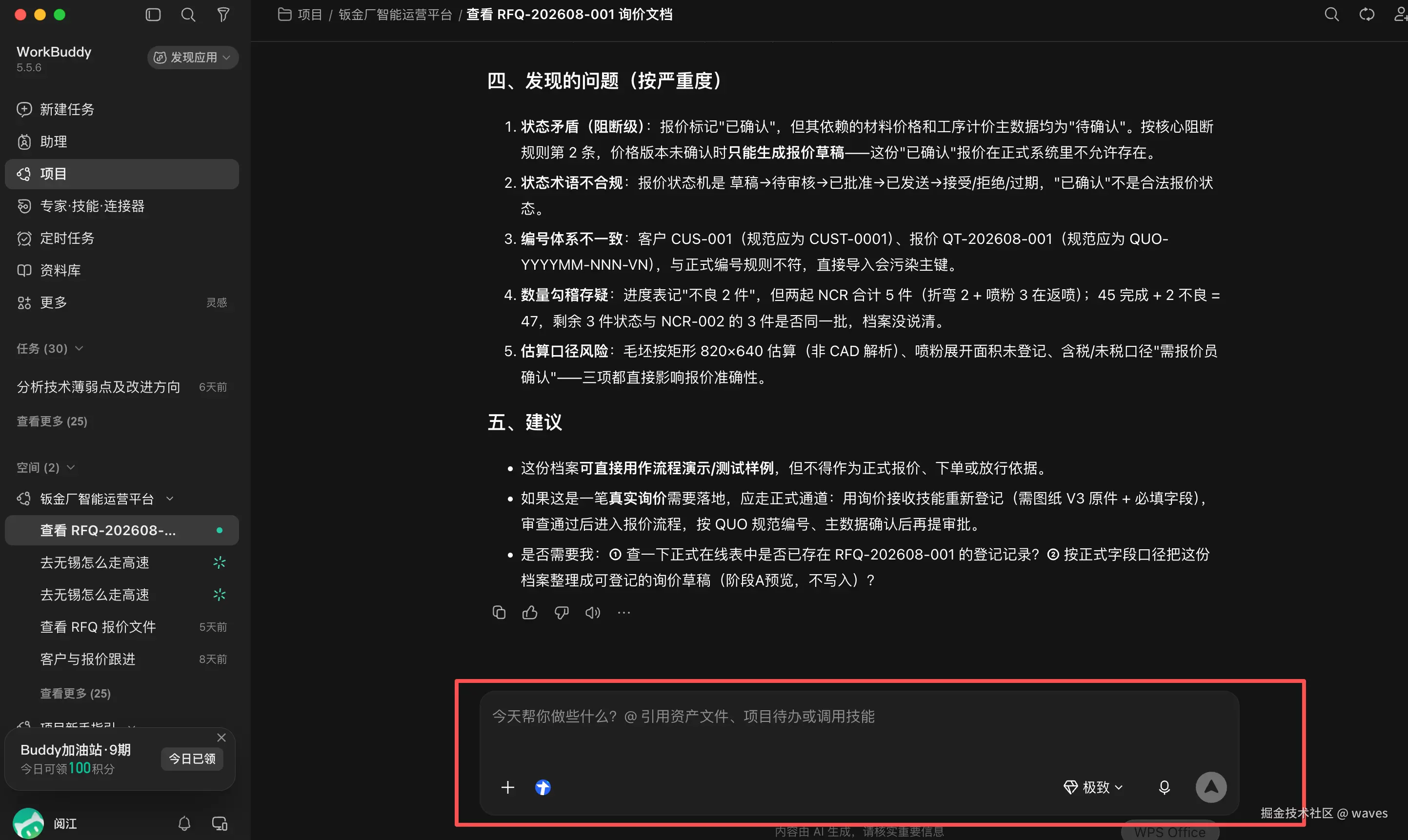Open 更多 in sidebar
Viewport: 1408px width, 840px height.
(121, 303)
